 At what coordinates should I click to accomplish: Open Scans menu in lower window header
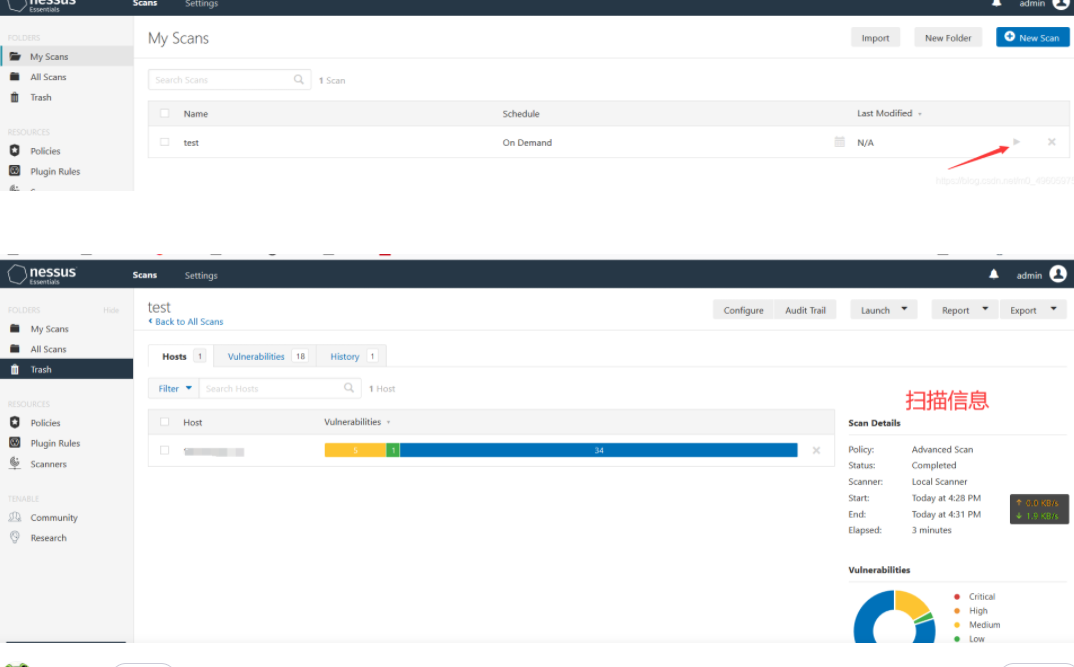[145, 275]
